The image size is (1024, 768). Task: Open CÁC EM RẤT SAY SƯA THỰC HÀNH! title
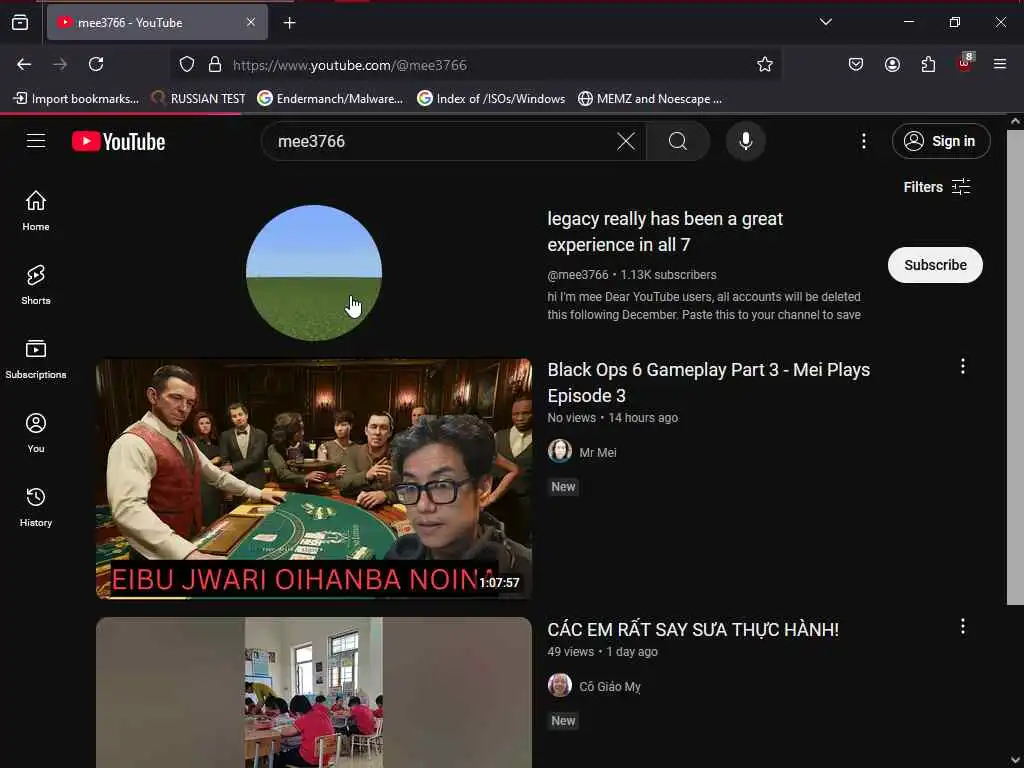[x=693, y=630]
